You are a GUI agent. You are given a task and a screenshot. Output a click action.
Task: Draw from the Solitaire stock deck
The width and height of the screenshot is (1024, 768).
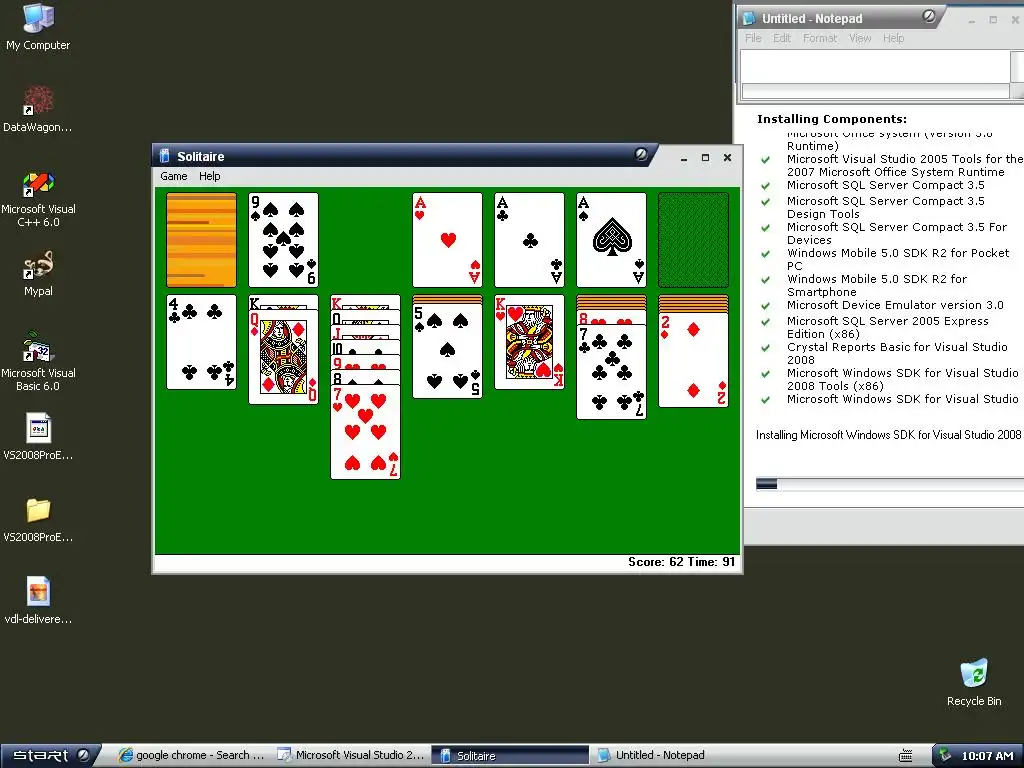[x=201, y=240]
